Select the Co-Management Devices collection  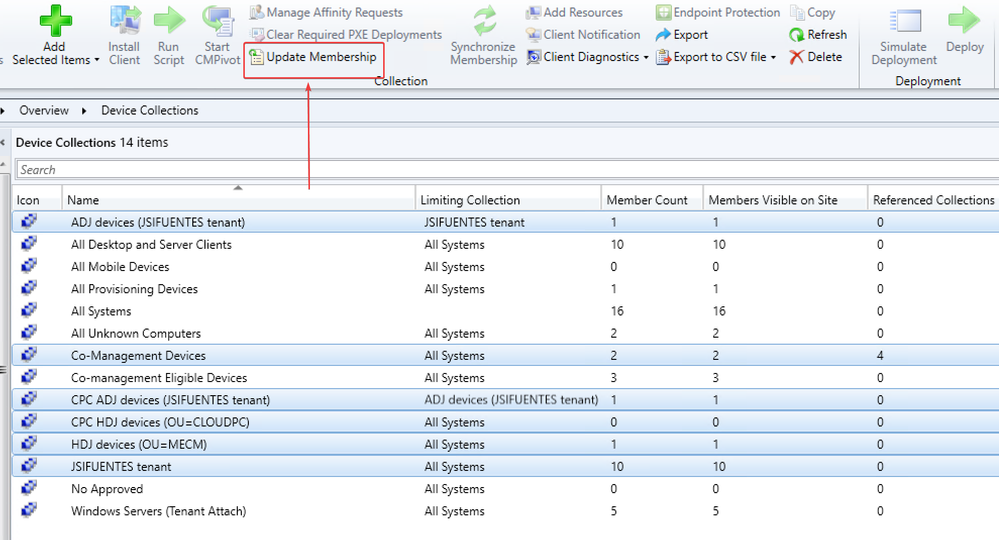(x=138, y=355)
